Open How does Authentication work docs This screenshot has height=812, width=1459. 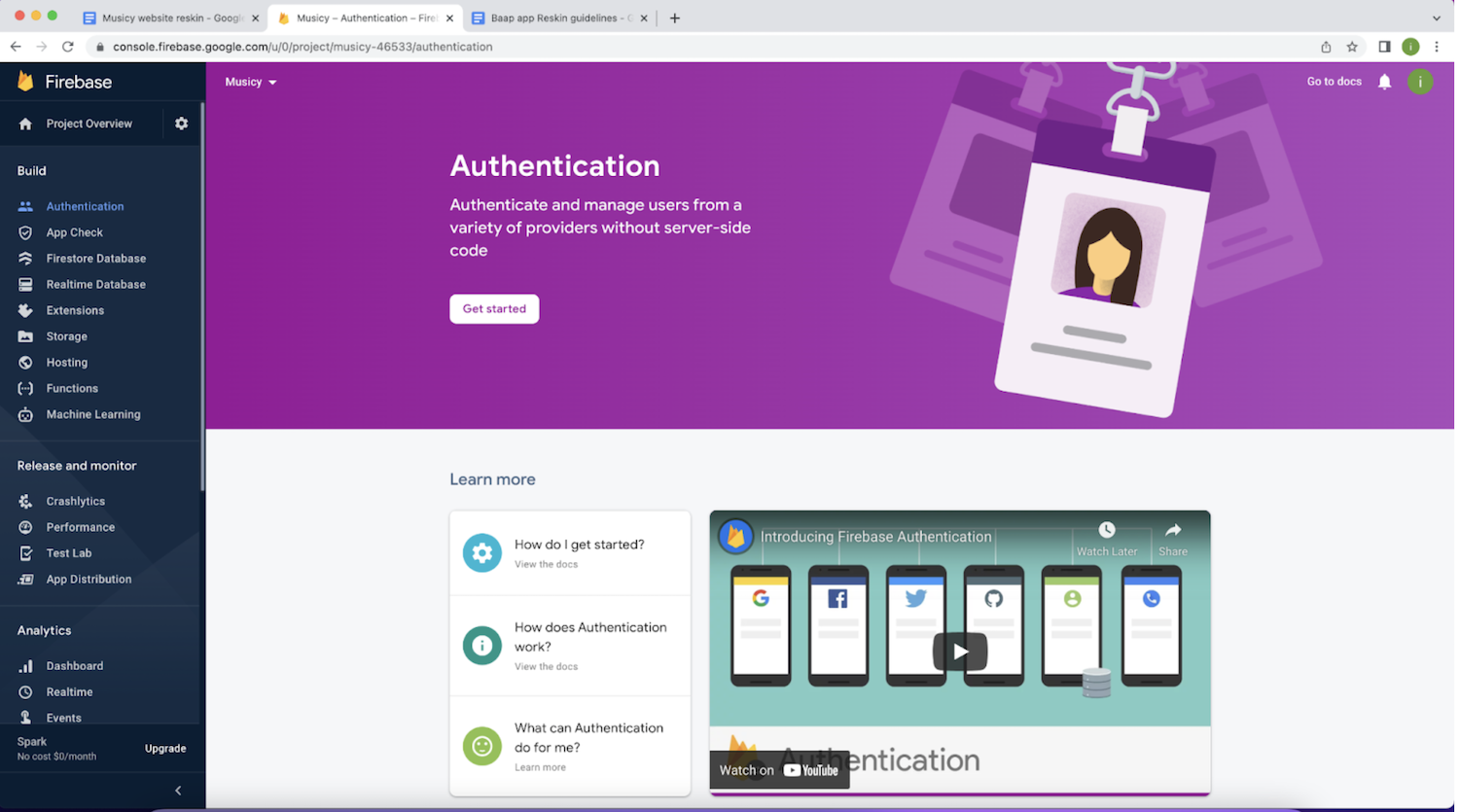[570, 645]
